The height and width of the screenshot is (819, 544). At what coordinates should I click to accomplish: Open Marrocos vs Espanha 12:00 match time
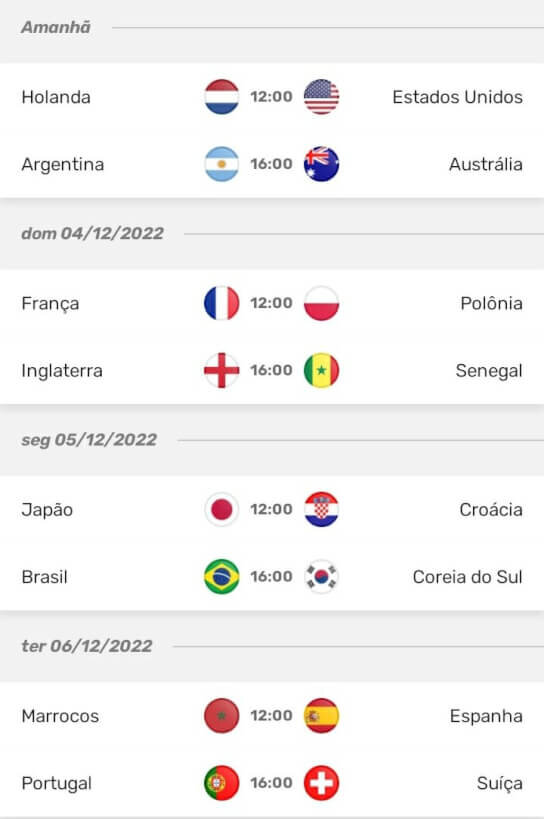[x=271, y=715]
